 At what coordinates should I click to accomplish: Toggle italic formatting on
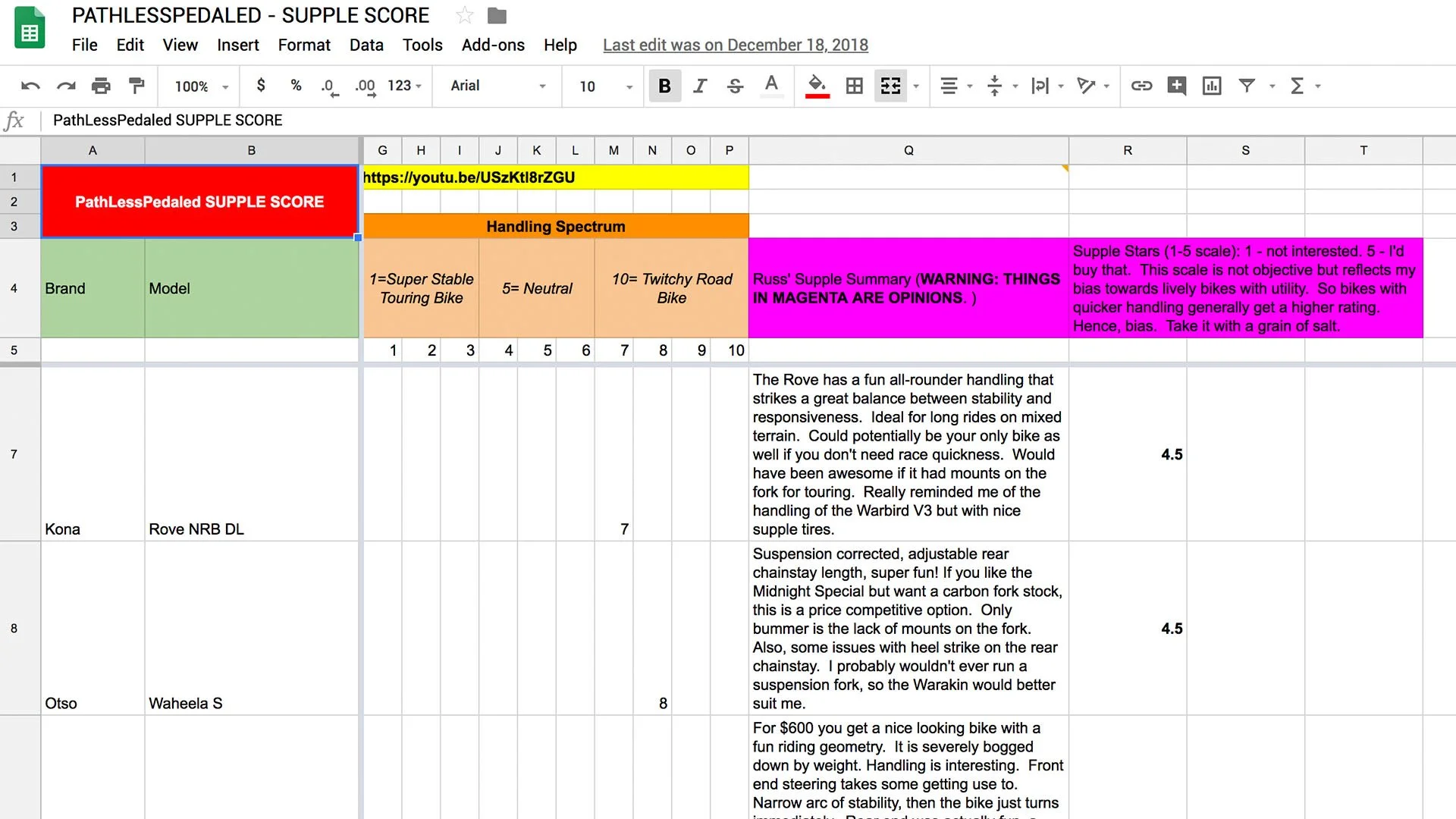[699, 86]
